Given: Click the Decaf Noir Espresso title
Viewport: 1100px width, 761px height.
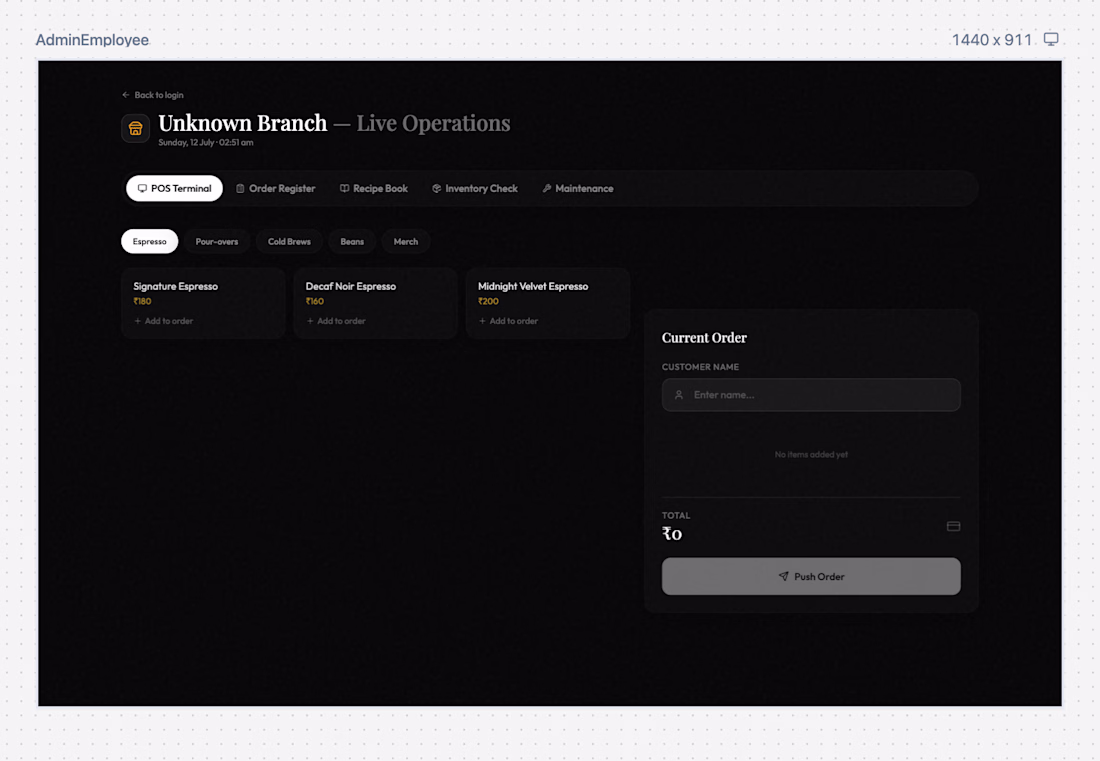Looking at the screenshot, I should (351, 286).
